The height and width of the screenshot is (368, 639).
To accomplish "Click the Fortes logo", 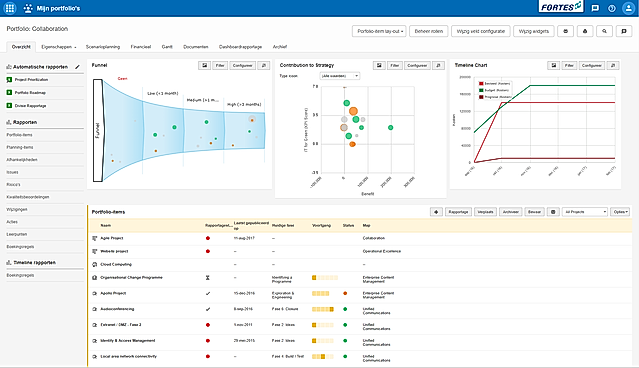I will point(561,7).
